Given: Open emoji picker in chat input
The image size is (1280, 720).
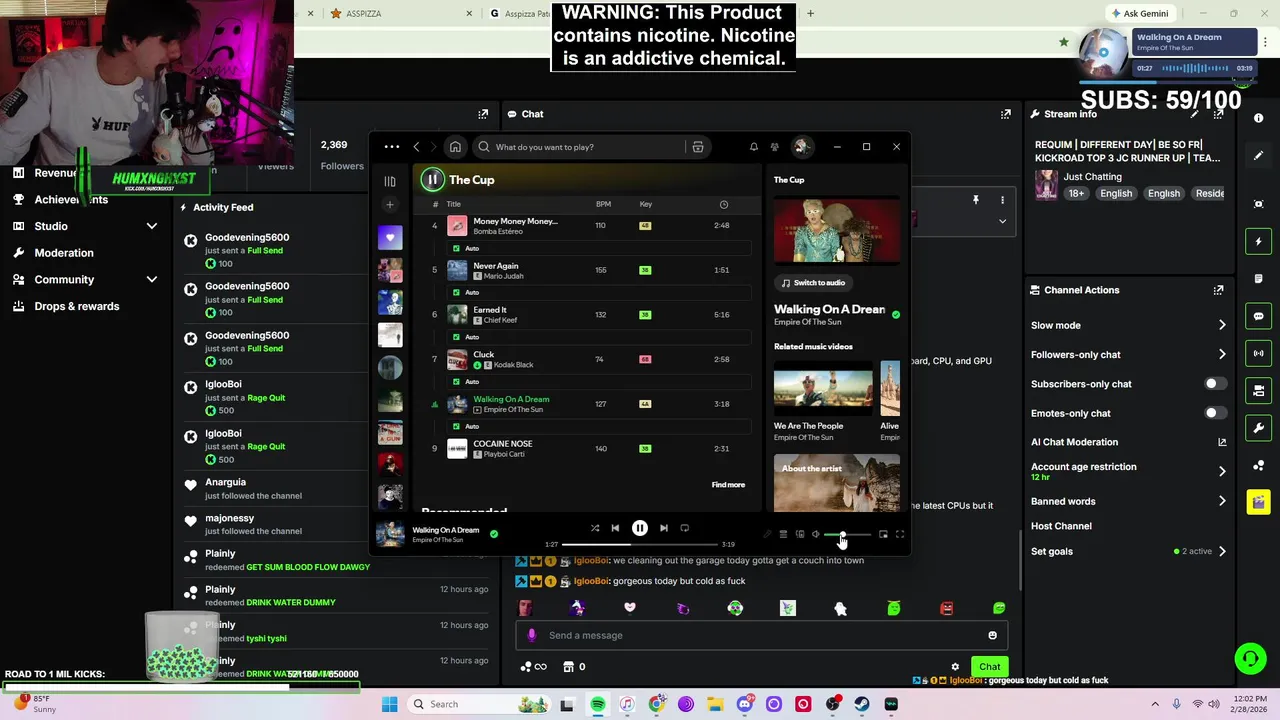Looking at the screenshot, I should (x=992, y=635).
